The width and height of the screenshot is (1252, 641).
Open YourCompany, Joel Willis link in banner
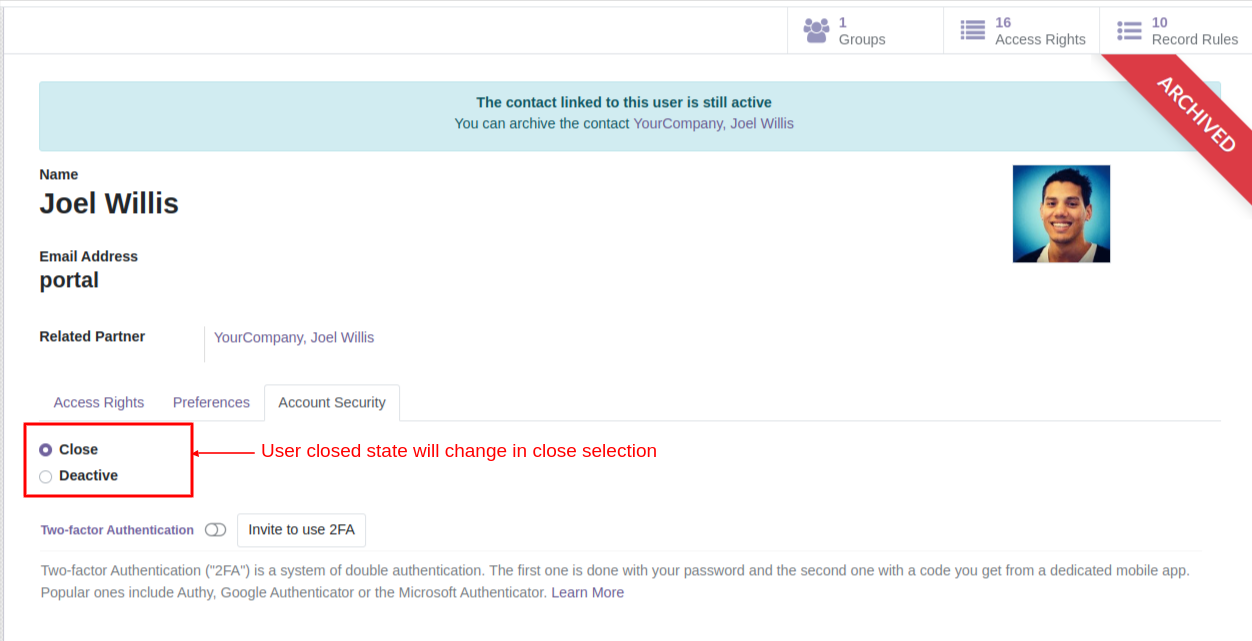tap(714, 124)
